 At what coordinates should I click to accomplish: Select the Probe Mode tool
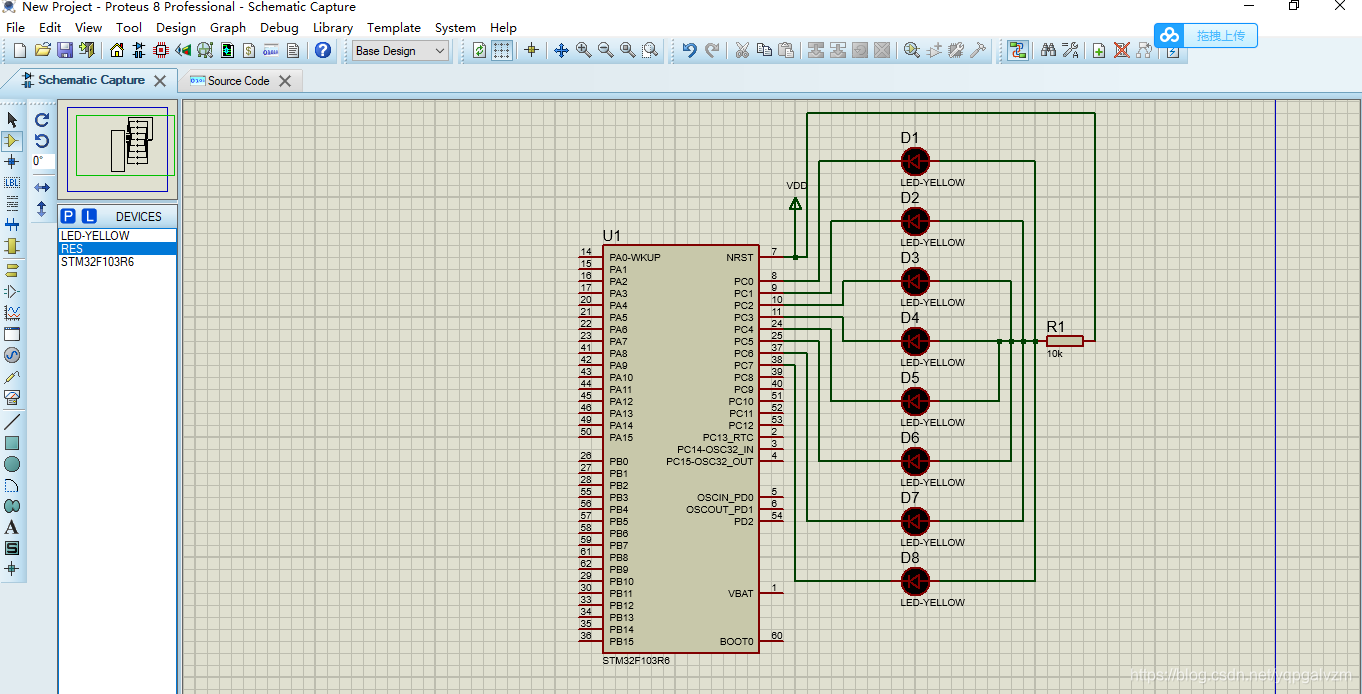(x=12, y=376)
